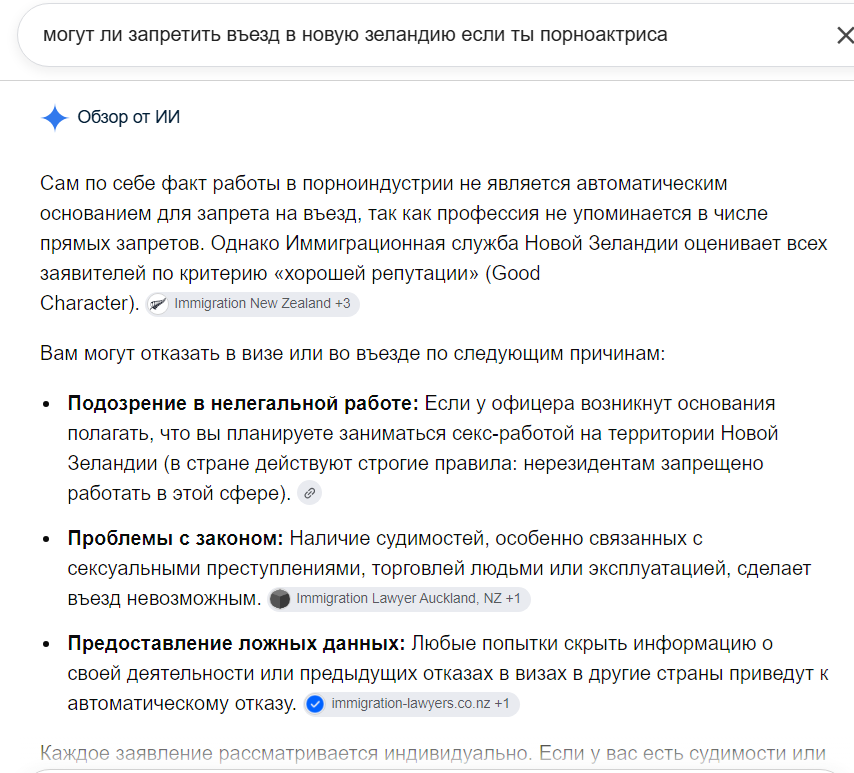Screen dimensions: 854x773
Task: Open the immigration-lawyers.co.nz +1 source chip
Action: [x=411, y=704]
